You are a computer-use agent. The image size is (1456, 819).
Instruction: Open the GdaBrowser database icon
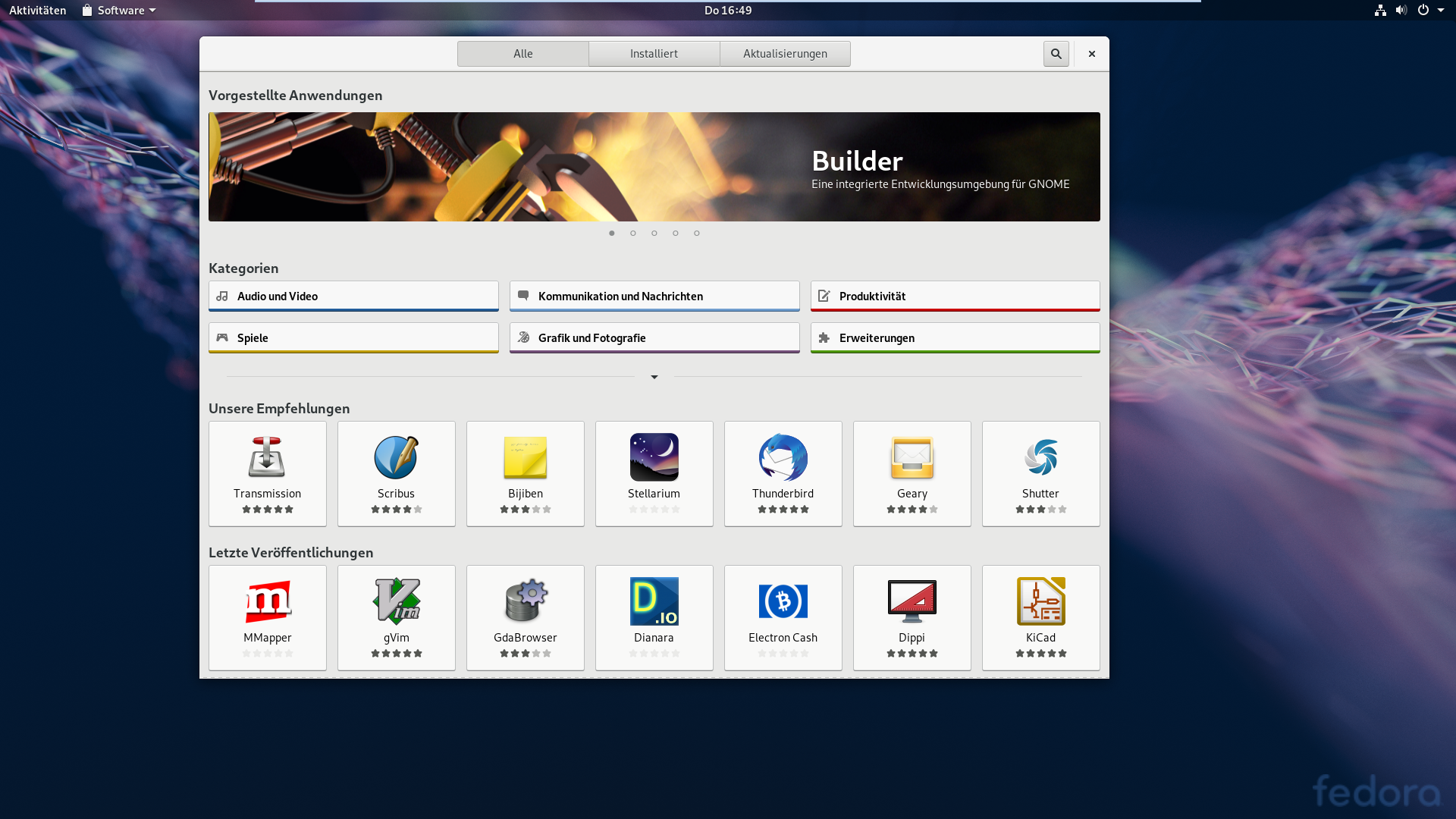pos(525,601)
